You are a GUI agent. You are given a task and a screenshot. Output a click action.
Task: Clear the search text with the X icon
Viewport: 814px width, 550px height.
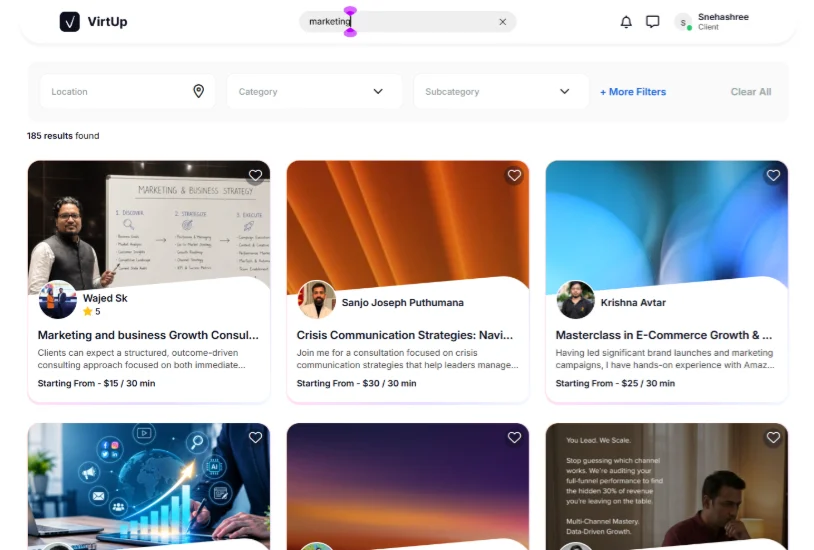coord(503,22)
